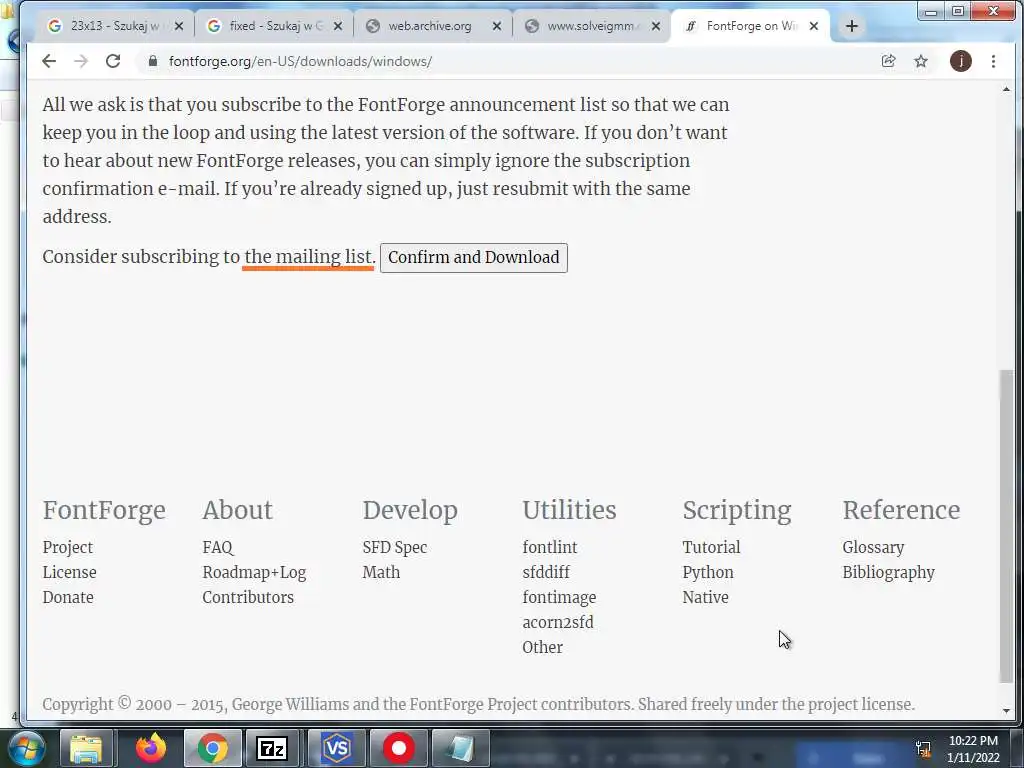Click the Reference footer heading
The image size is (1024, 768).
(901, 510)
